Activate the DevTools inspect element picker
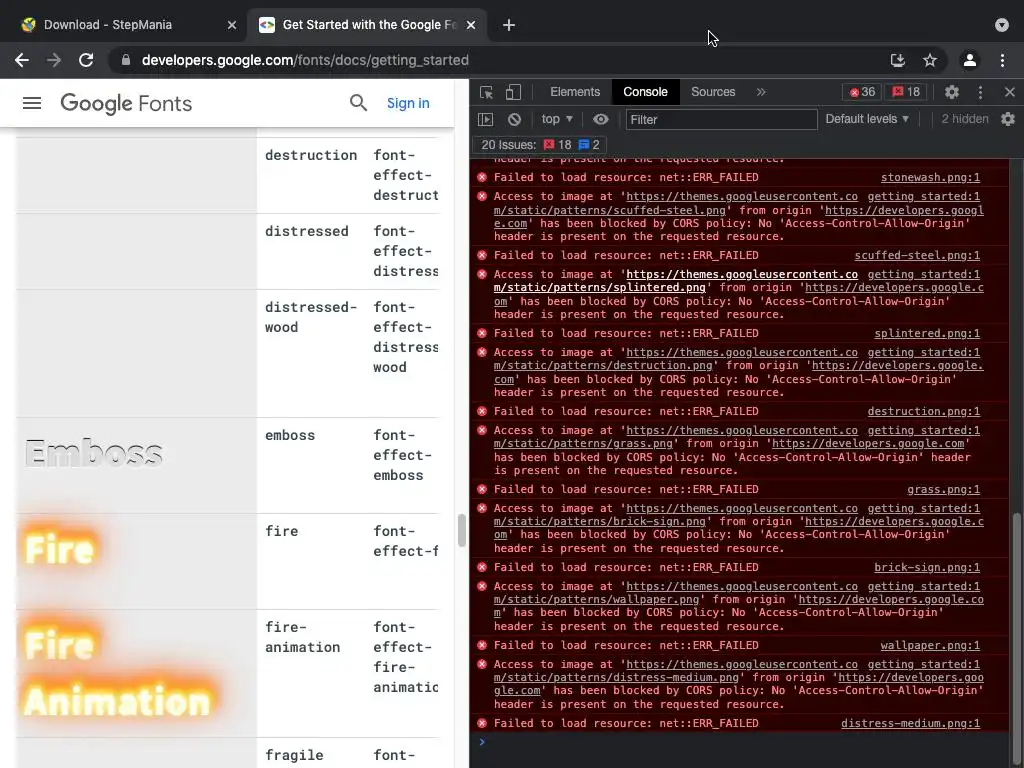The height and width of the screenshot is (768, 1024). 487,92
